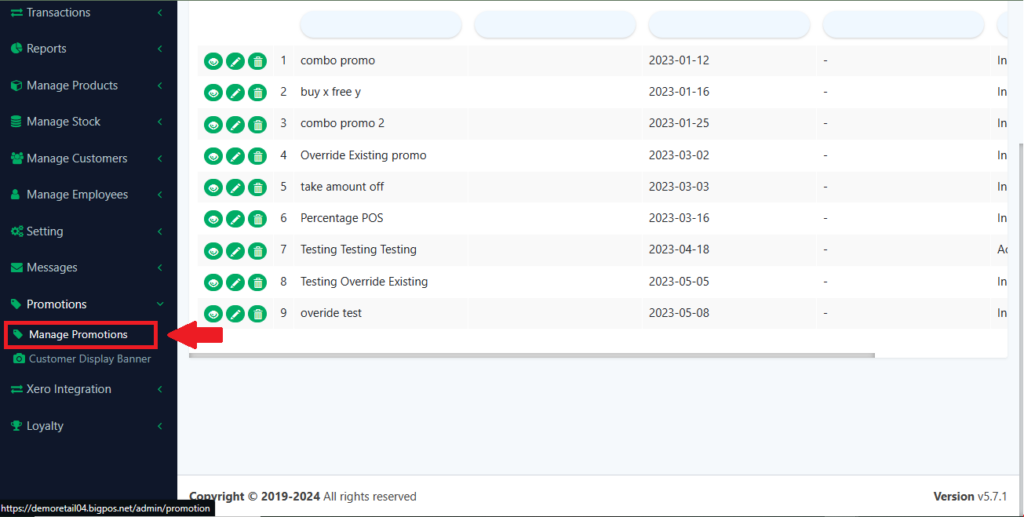1024x517 pixels.
Task: Click trash icon for Percentage POS row
Action: [257, 219]
